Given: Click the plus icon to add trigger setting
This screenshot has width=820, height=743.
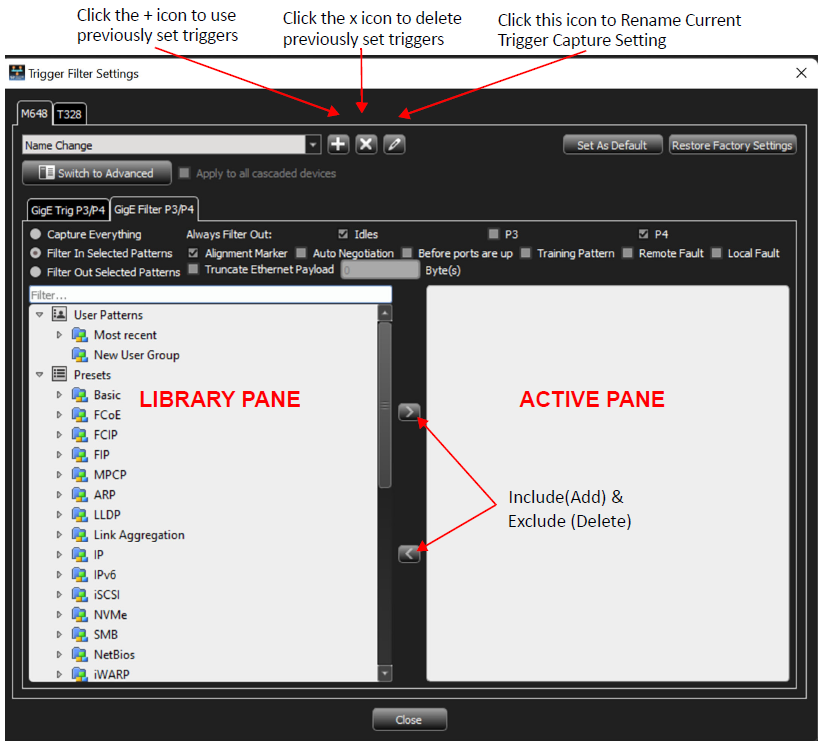Looking at the screenshot, I should [x=338, y=144].
